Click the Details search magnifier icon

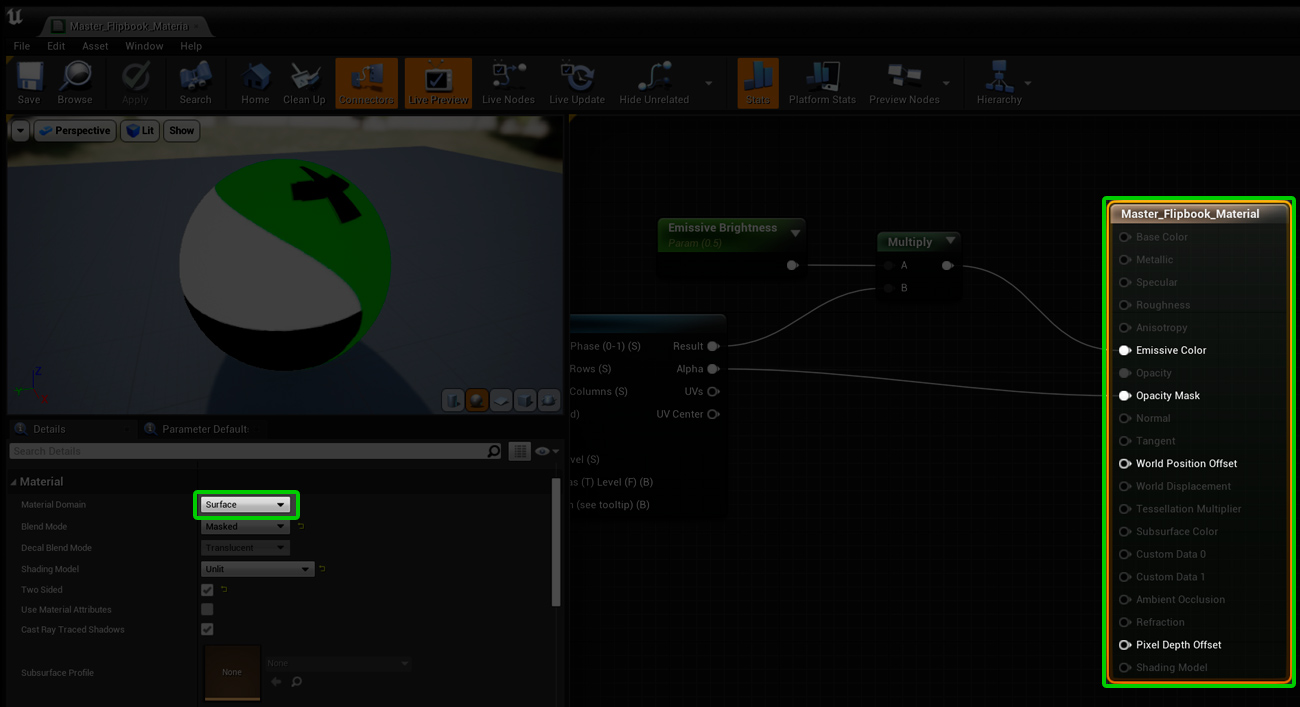(x=493, y=451)
